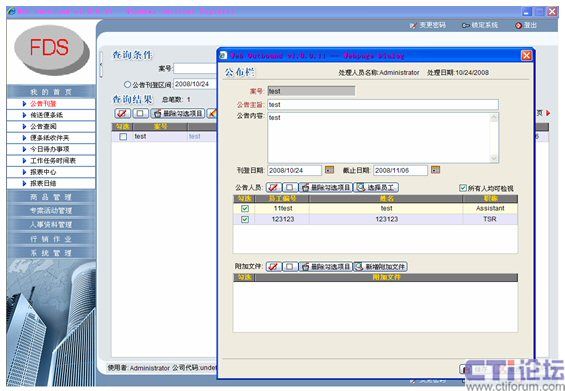Image resolution: width=565 pixels, height=391 pixels.
Task: Click 登出 logout icon in top bar
Action: (519, 25)
